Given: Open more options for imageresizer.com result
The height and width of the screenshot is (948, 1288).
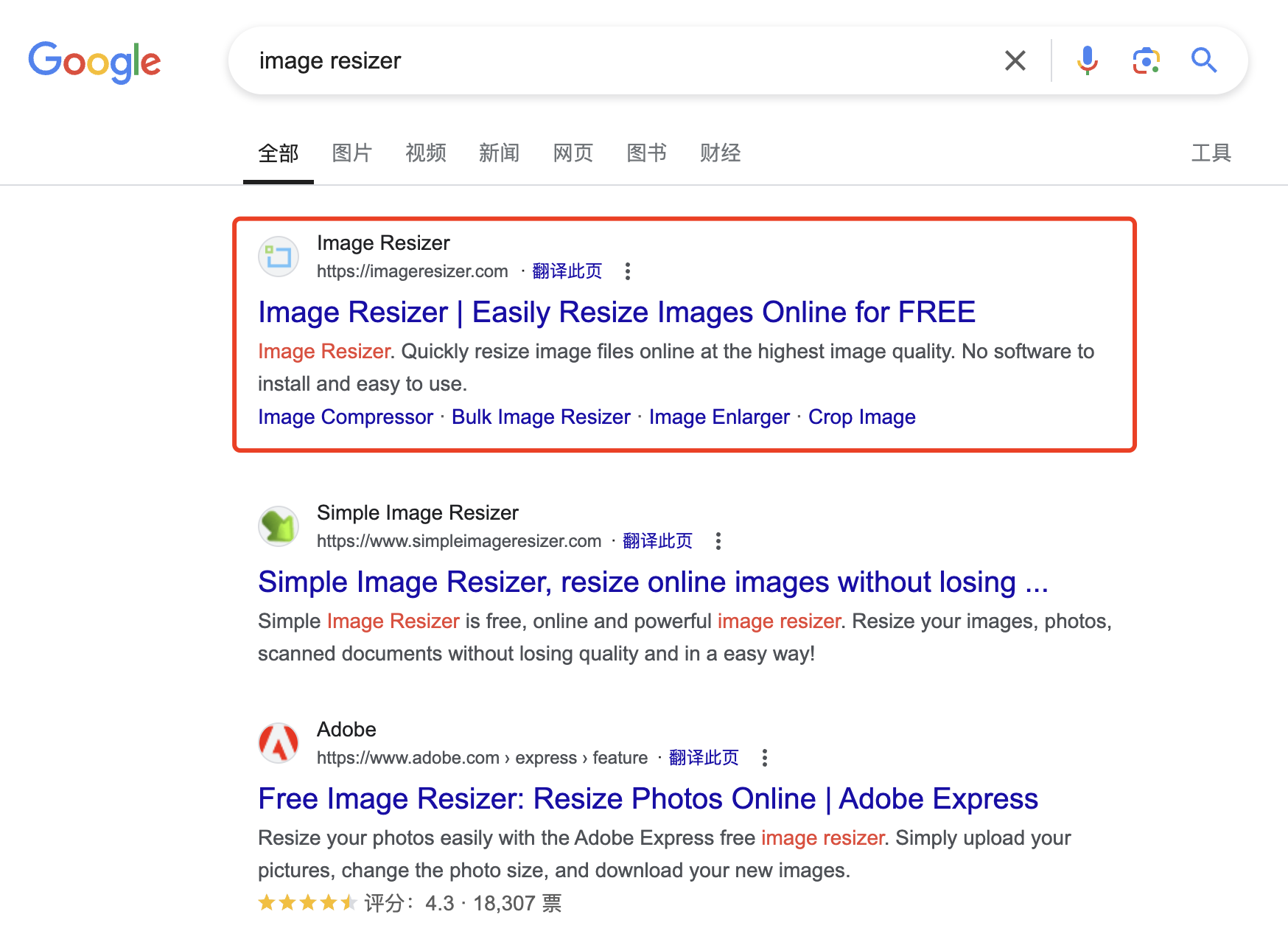Looking at the screenshot, I should coord(628,271).
